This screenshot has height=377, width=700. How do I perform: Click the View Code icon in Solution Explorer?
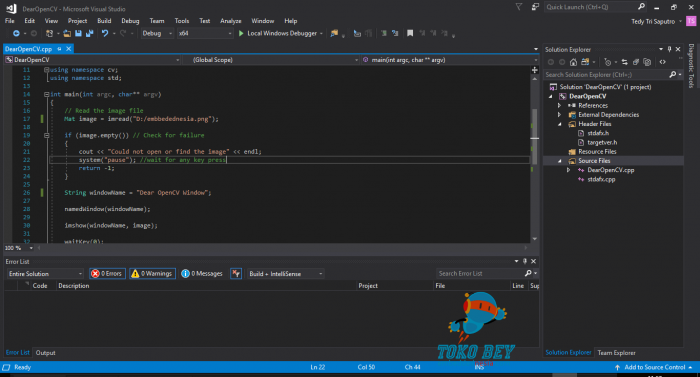coord(662,62)
